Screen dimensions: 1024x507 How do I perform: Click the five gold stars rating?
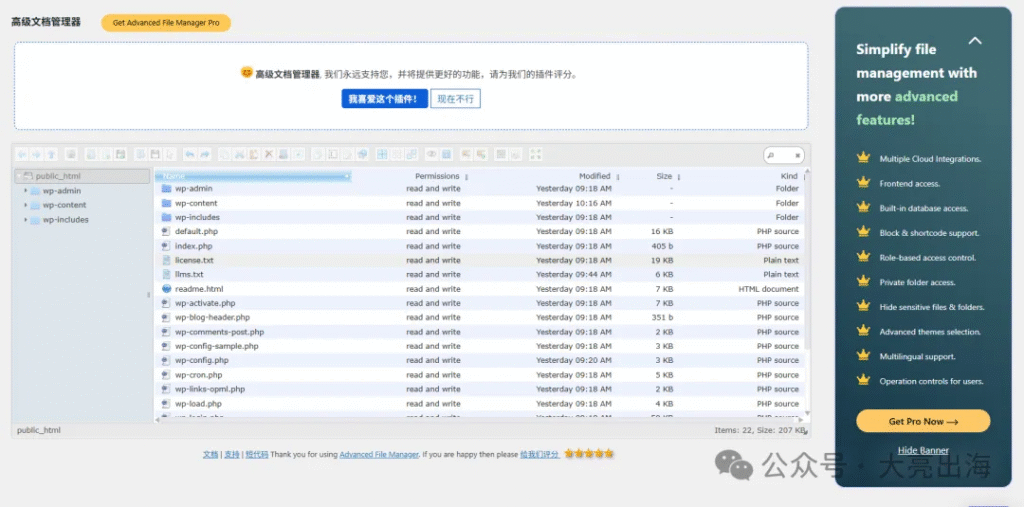(x=589, y=453)
